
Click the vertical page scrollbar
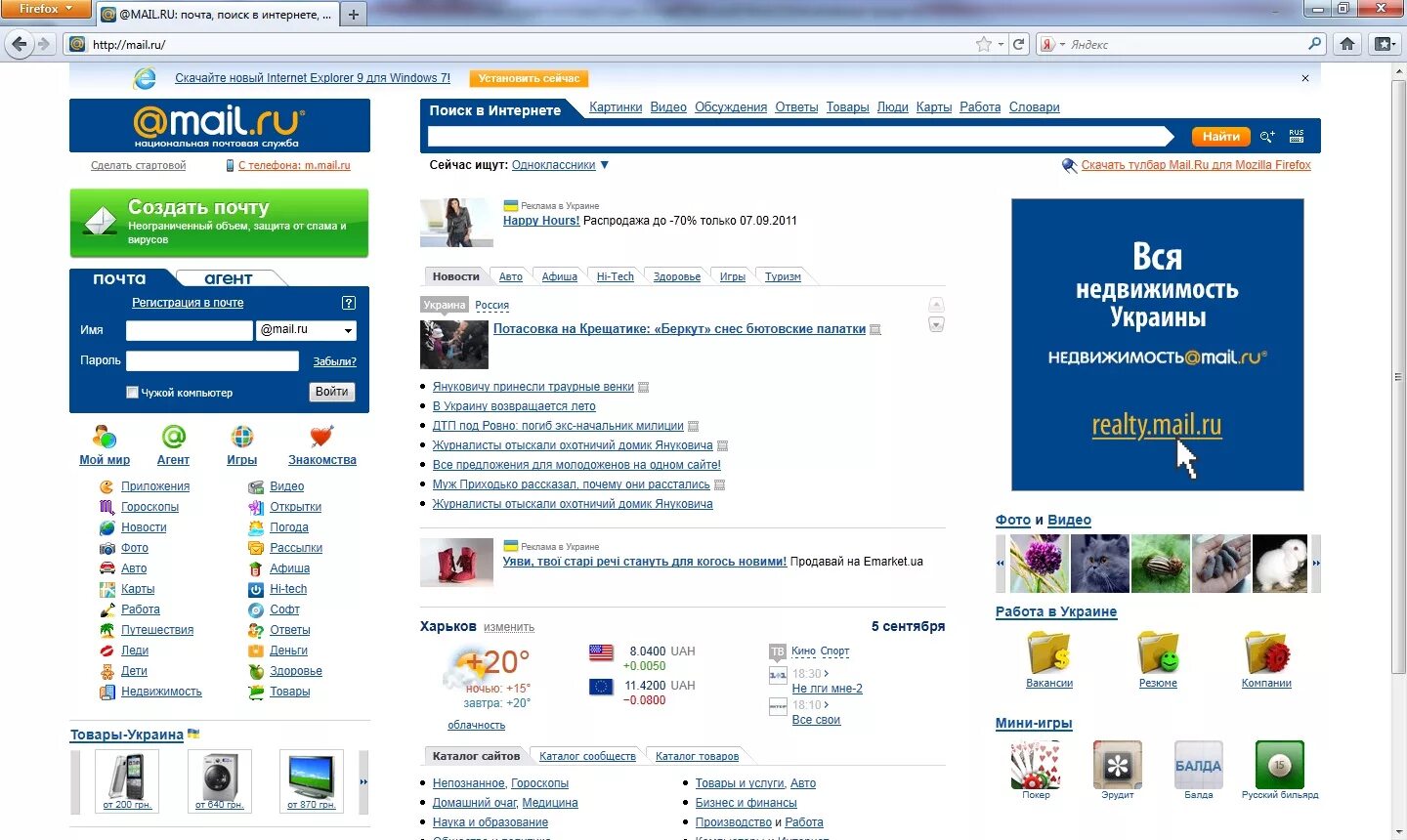[x=1399, y=376]
